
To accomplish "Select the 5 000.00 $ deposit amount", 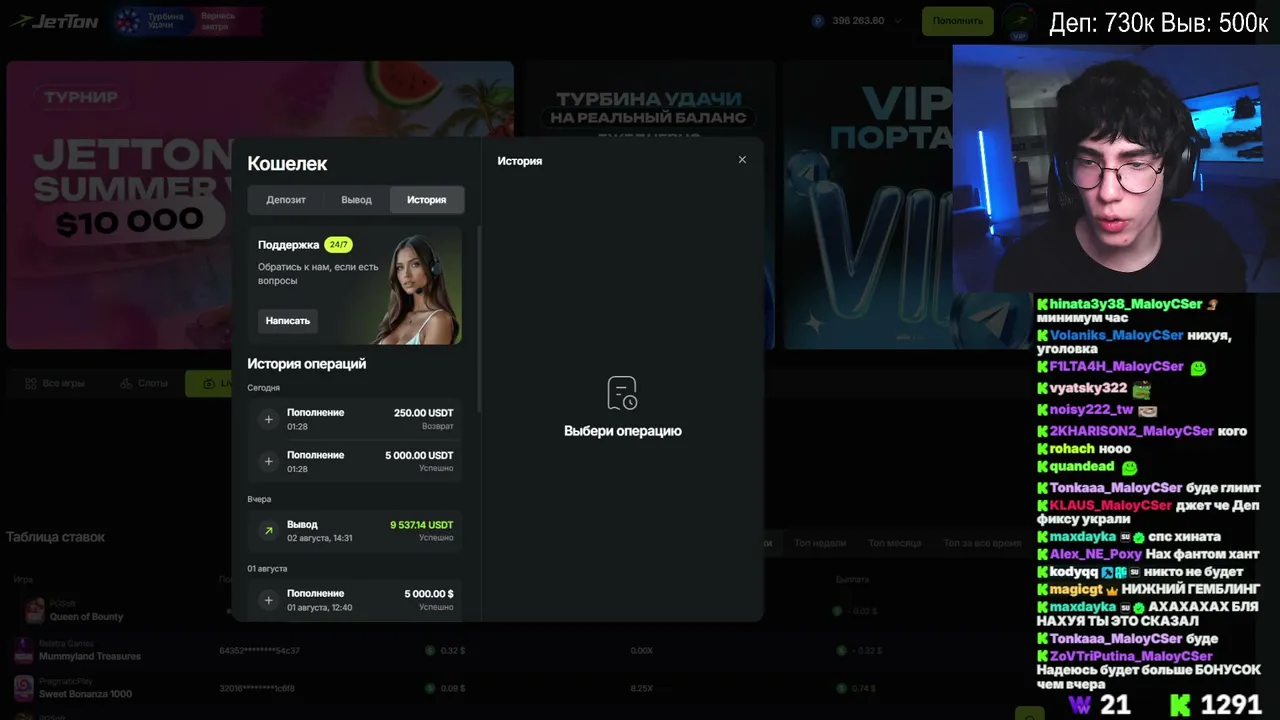I will (429, 594).
